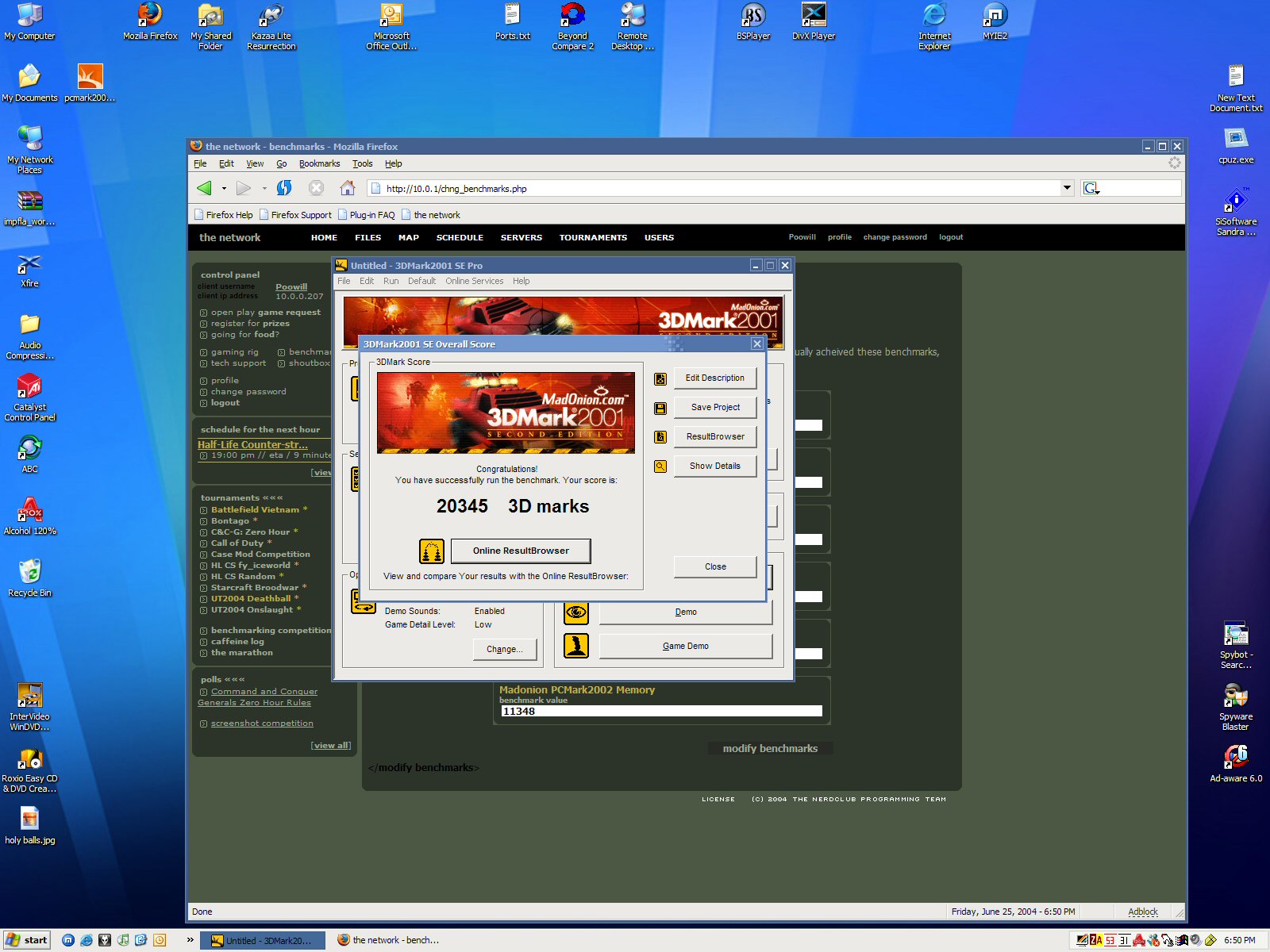
Task: Open Forward button history dropdown arrow
Action: (x=264, y=189)
